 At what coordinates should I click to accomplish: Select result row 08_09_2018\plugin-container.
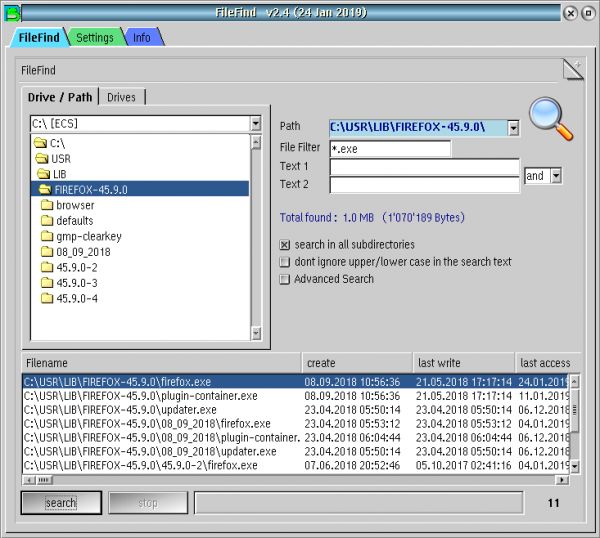(x=295, y=437)
